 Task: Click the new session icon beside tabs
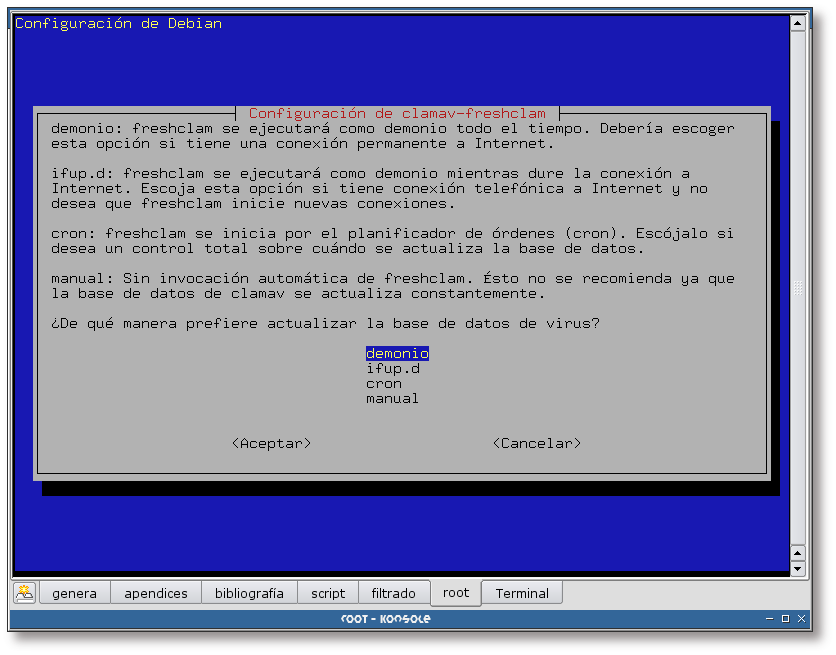pos(24,593)
